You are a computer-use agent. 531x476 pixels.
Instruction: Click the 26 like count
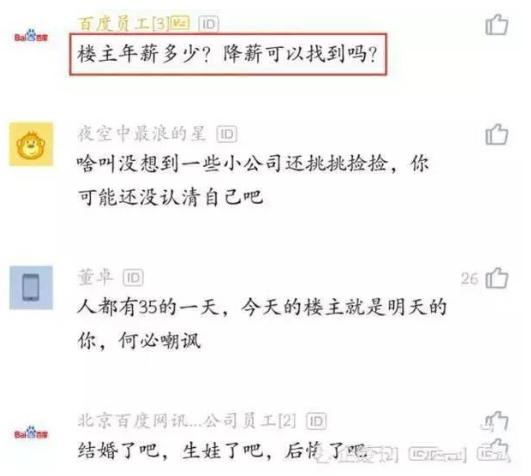tap(469, 279)
